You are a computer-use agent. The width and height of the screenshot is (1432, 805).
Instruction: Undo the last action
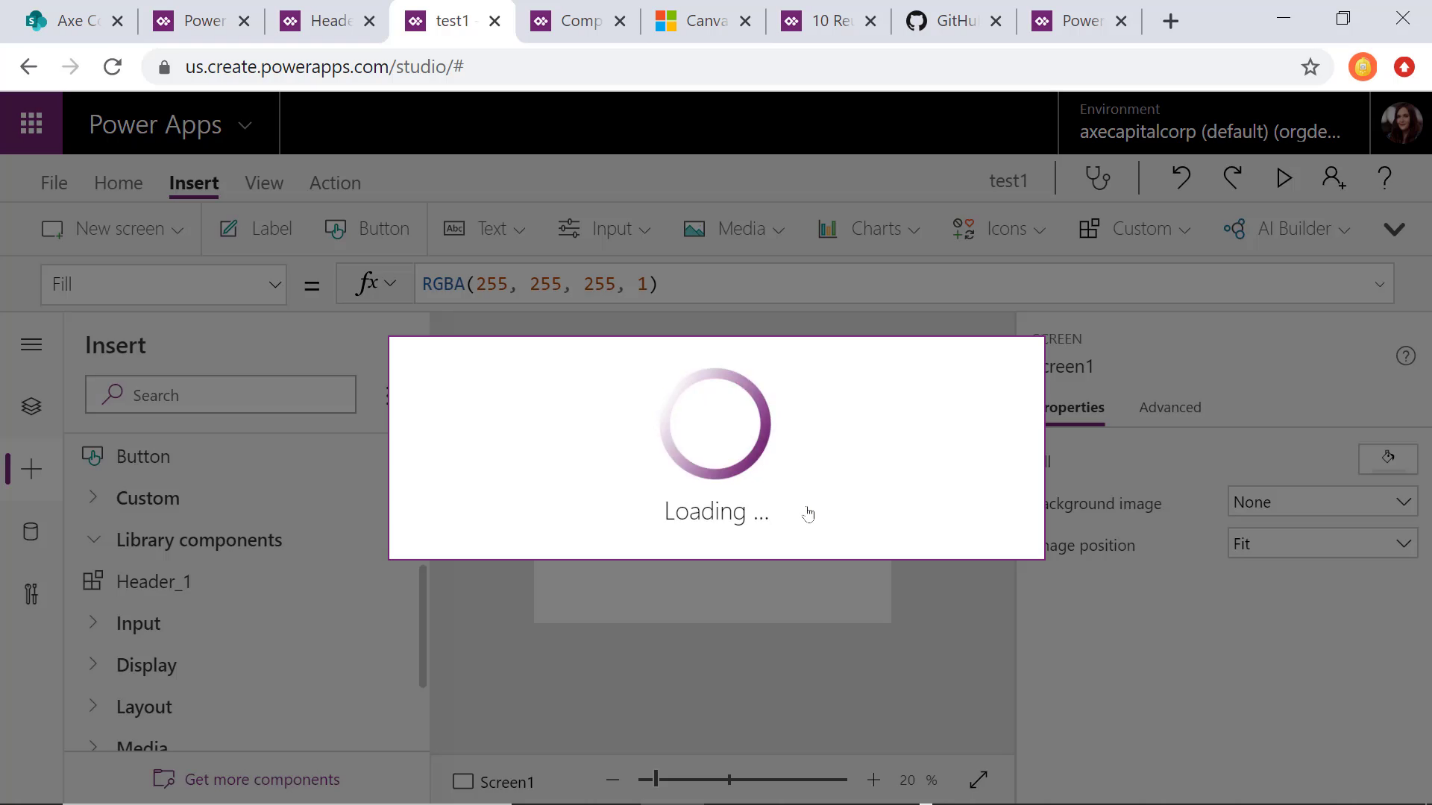pos(1181,178)
